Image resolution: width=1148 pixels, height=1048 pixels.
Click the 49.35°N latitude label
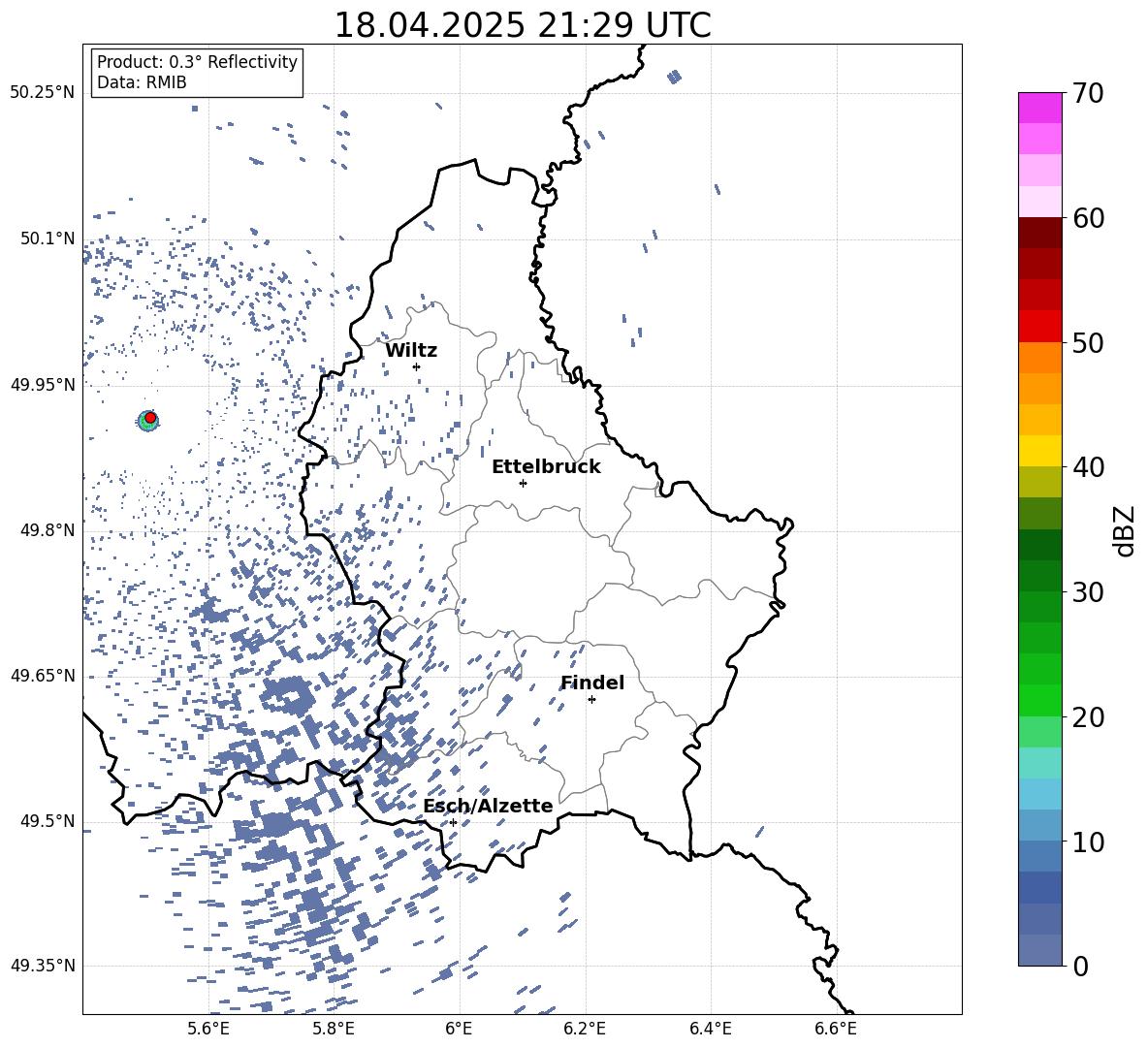tap(42, 966)
